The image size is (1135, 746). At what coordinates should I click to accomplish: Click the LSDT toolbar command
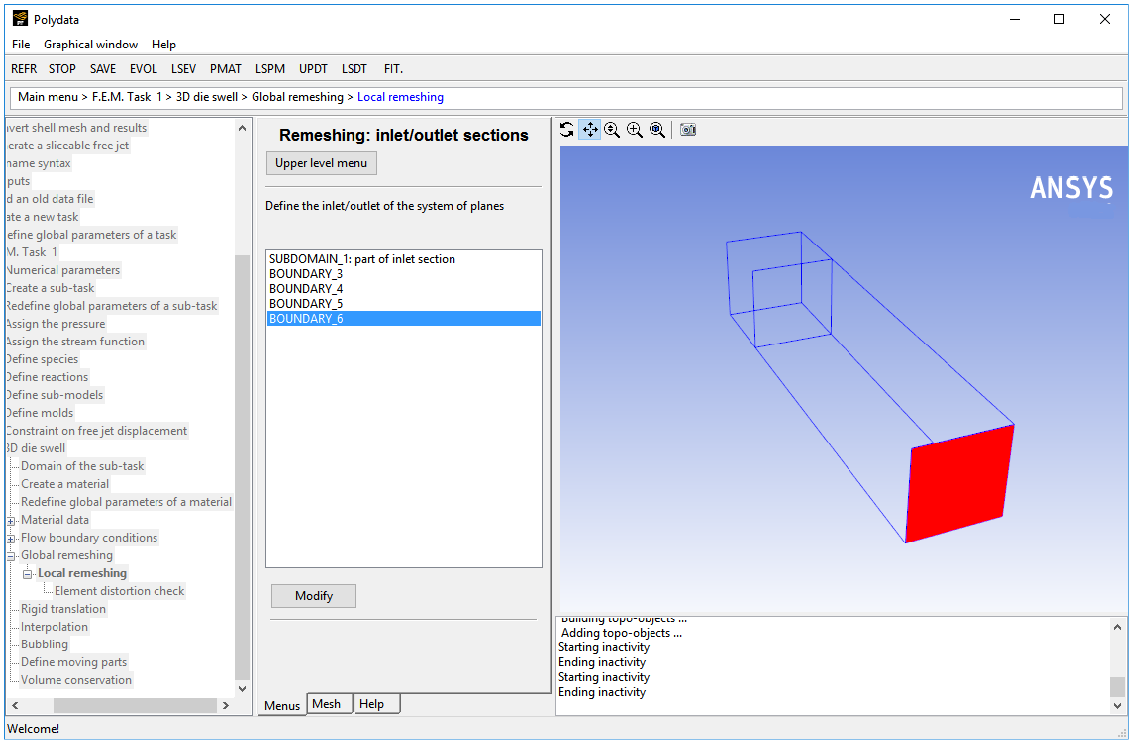tap(354, 69)
